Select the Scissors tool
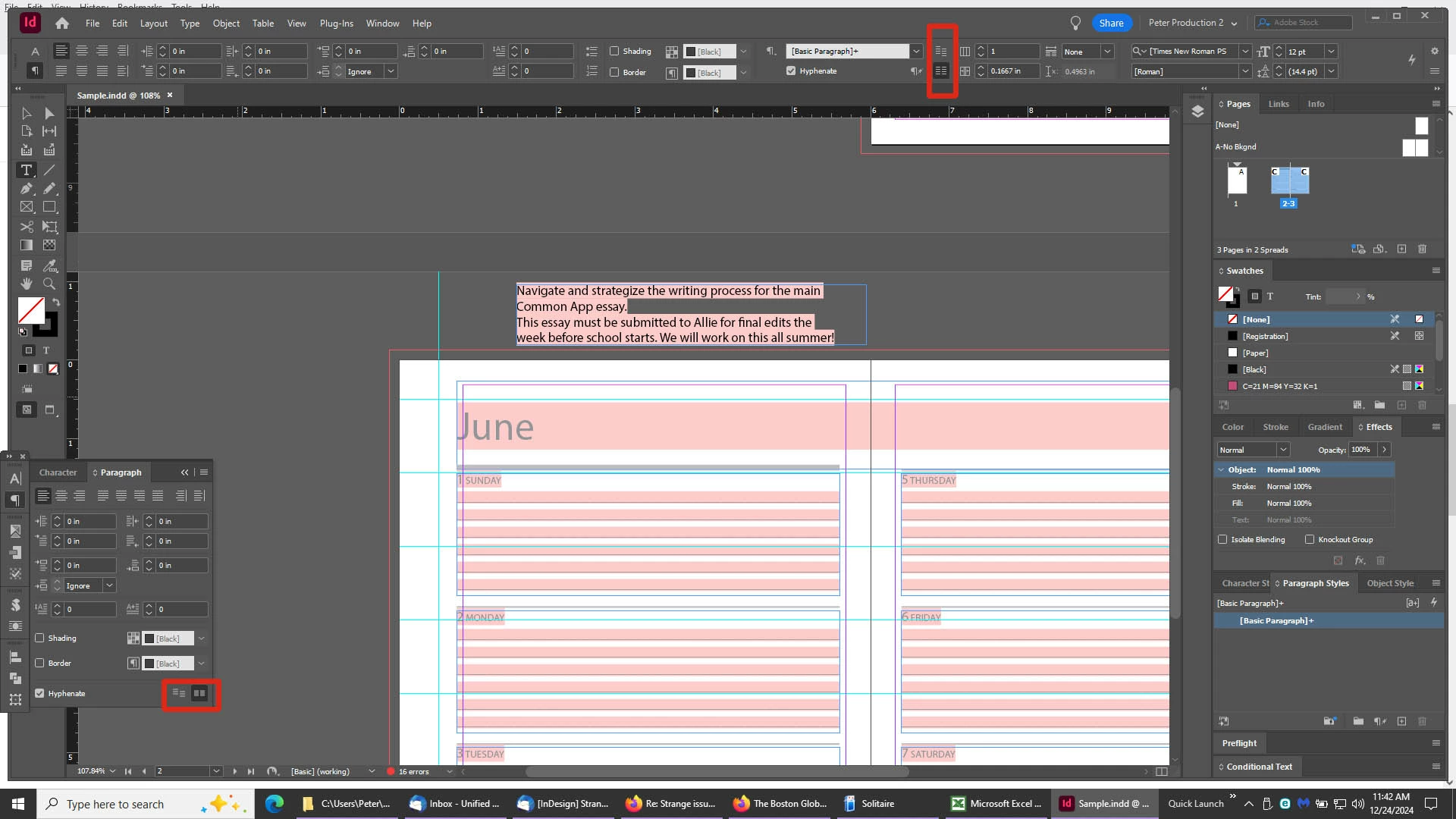This screenshot has width=1456, height=819. [x=27, y=227]
